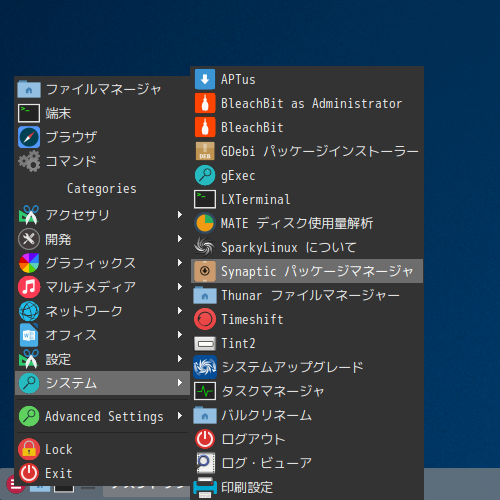The image size is (500, 500).
Task: Click the ログ・ビューア magnifier icon
Action: (x=205, y=463)
